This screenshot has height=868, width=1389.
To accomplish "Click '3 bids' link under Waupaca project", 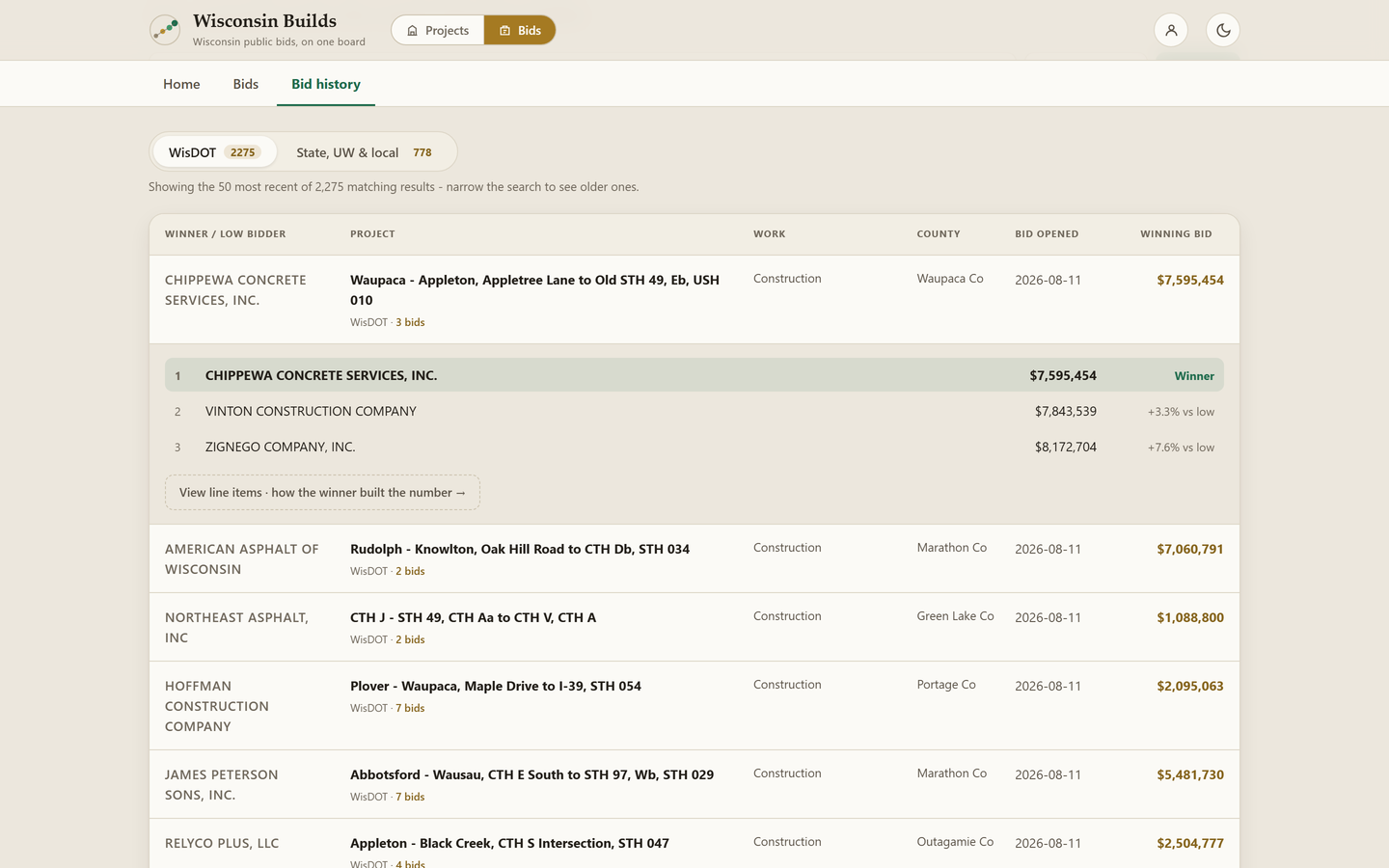I will [x=410, y=322].
